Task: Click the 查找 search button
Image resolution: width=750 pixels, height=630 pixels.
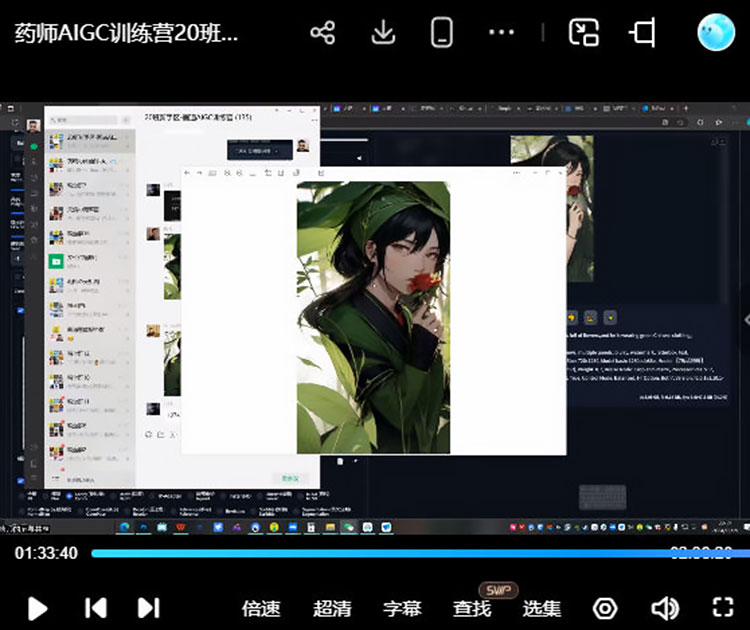Action: click(472, 608)
